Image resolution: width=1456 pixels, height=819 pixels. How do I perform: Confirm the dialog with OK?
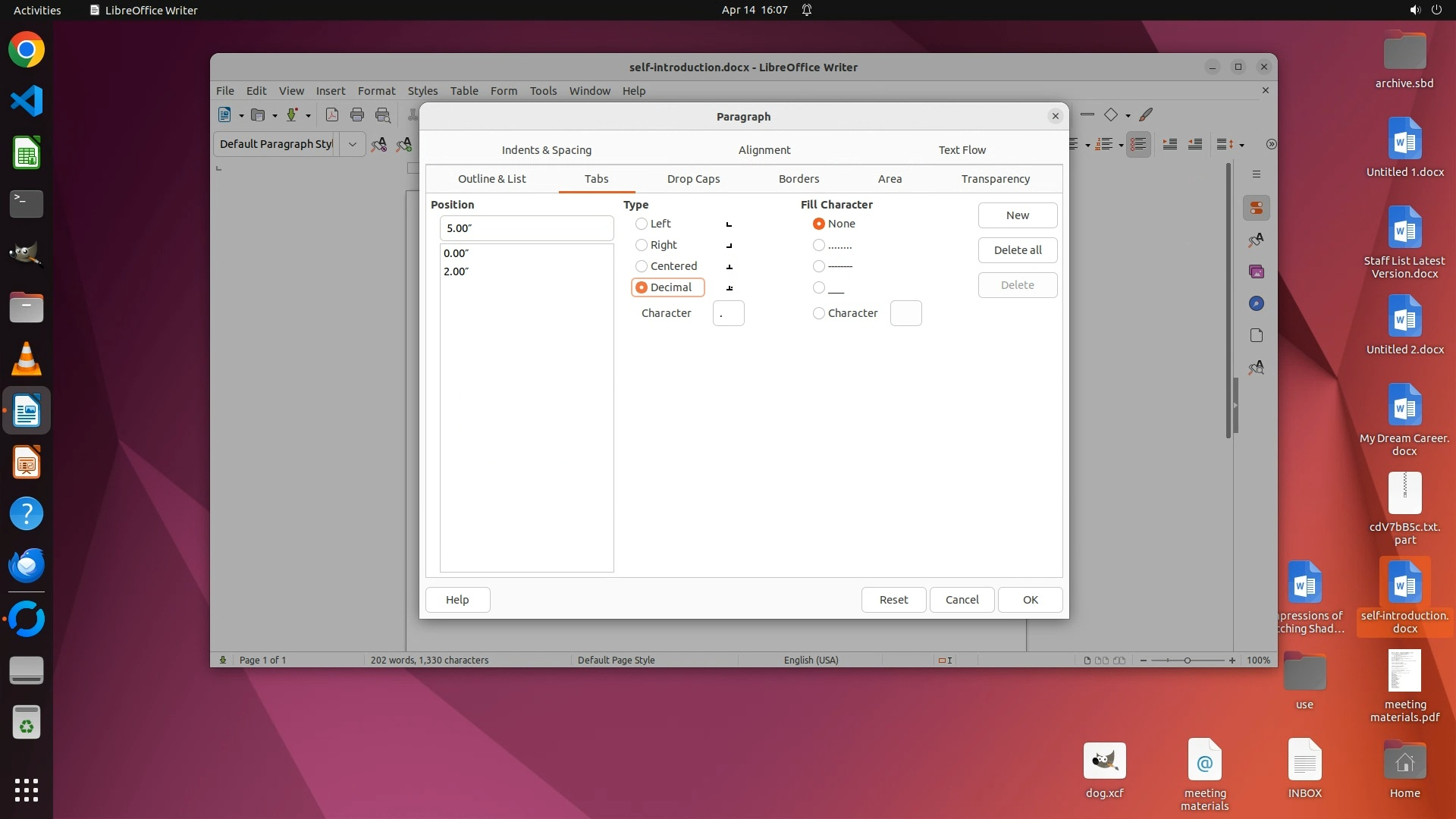pos(1030,600)
